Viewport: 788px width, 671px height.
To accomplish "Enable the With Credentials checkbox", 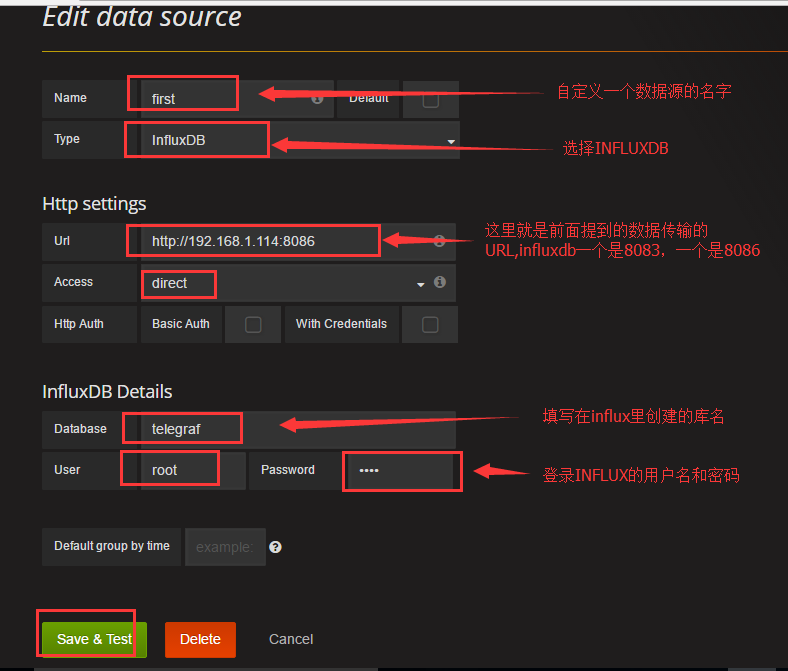I will click(430, 325).
